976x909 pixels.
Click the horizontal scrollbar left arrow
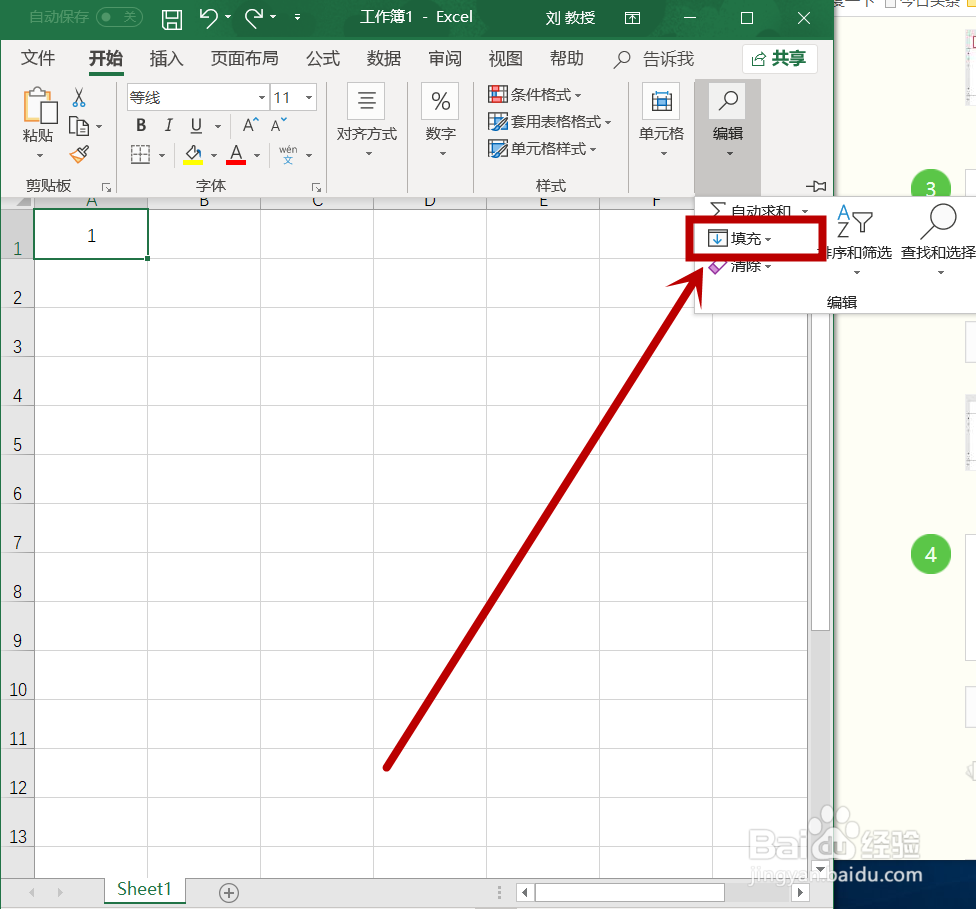(x=525, y=893)
